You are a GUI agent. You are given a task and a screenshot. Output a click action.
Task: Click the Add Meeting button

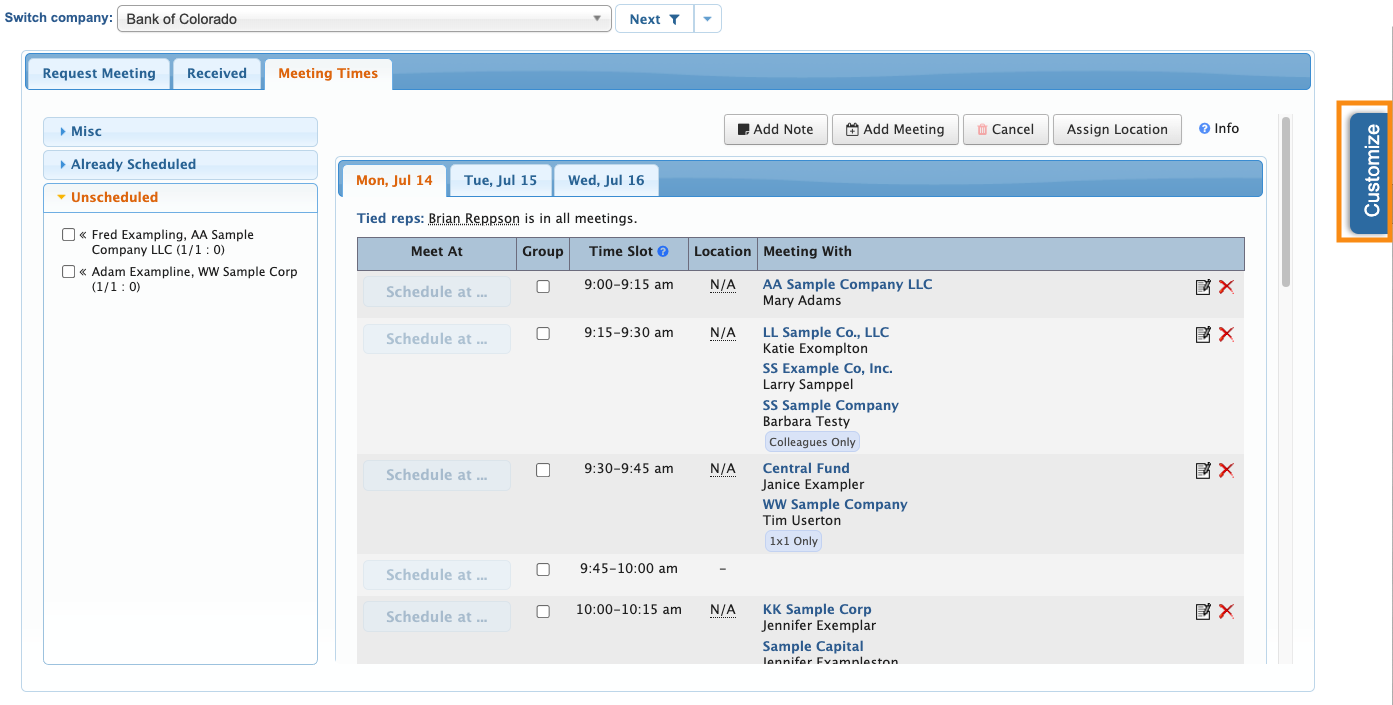(895, 129)
